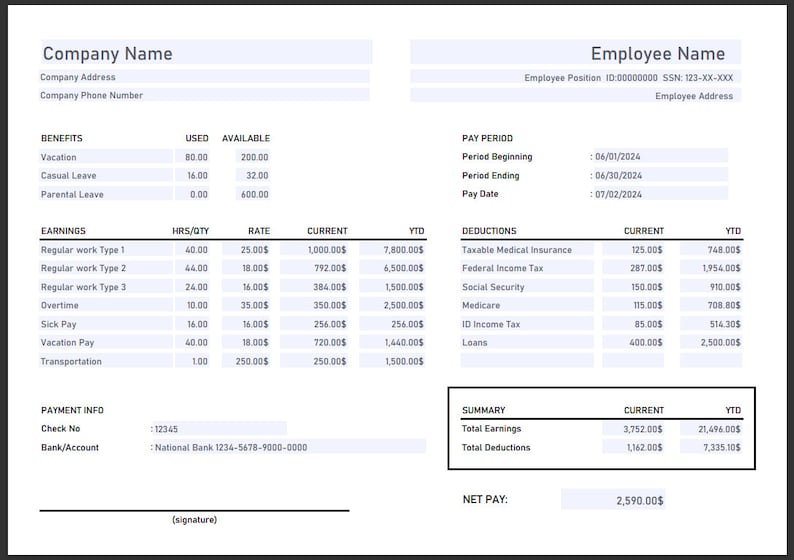Click Vacation used value 80.00
Screen dimensions: 794x560
tap(192, 157)
